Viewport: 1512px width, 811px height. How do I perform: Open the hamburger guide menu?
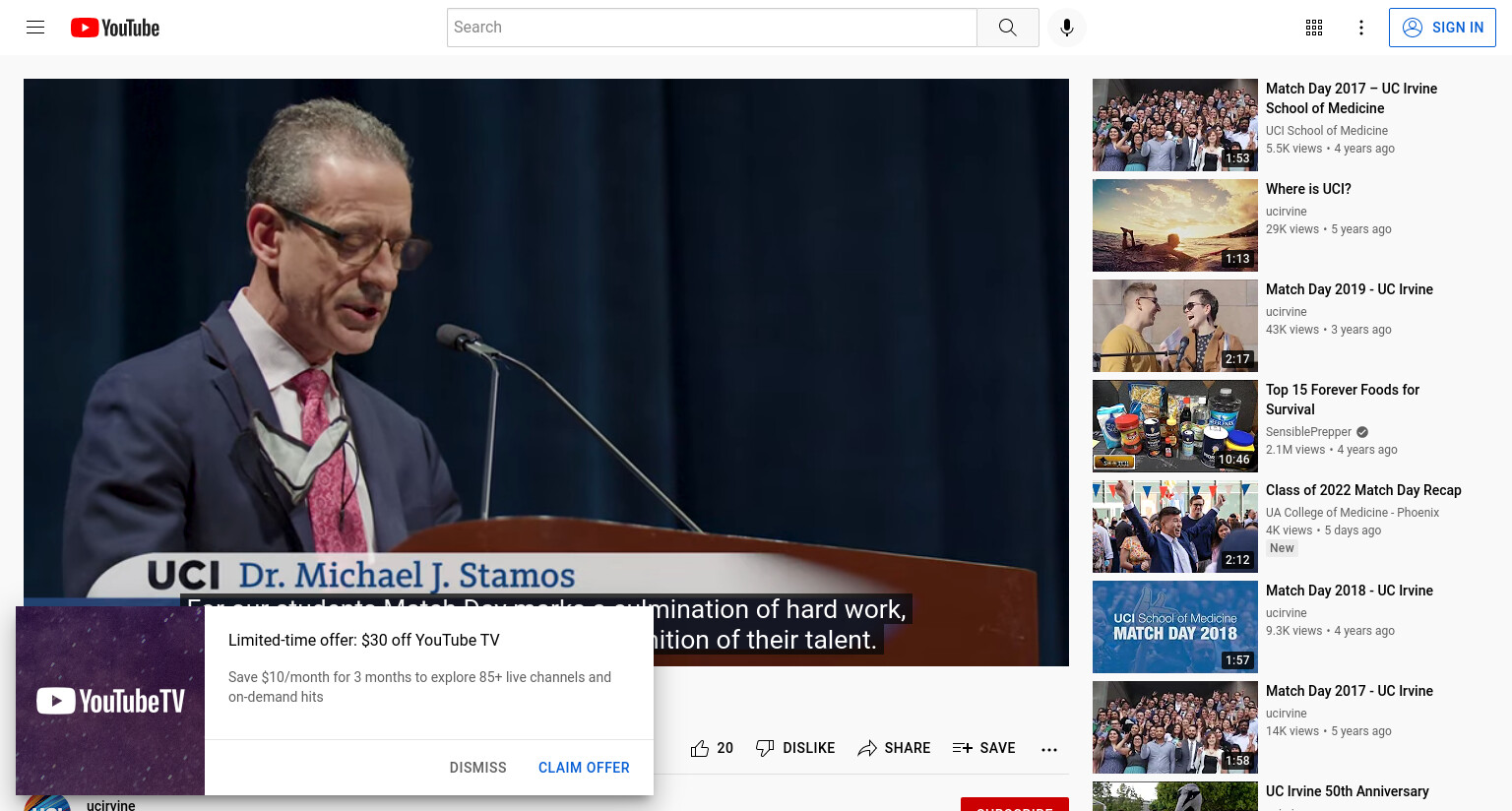click(x=35, y=28)
